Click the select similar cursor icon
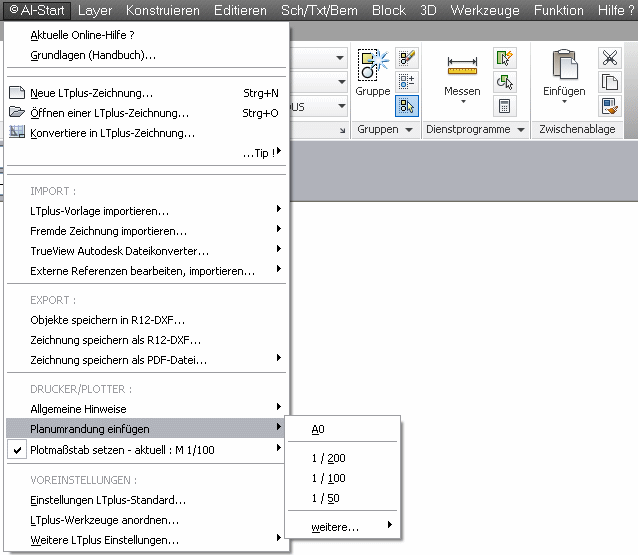Image resolution: width=638 pixels, height=555 pixels. pos(505,81)
